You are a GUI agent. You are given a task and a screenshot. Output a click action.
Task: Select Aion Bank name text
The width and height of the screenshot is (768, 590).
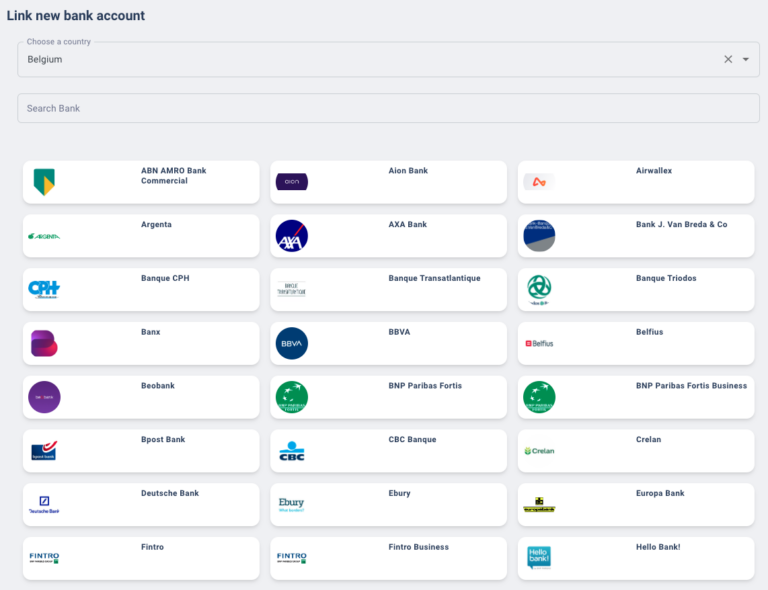[x=408, y=170]
